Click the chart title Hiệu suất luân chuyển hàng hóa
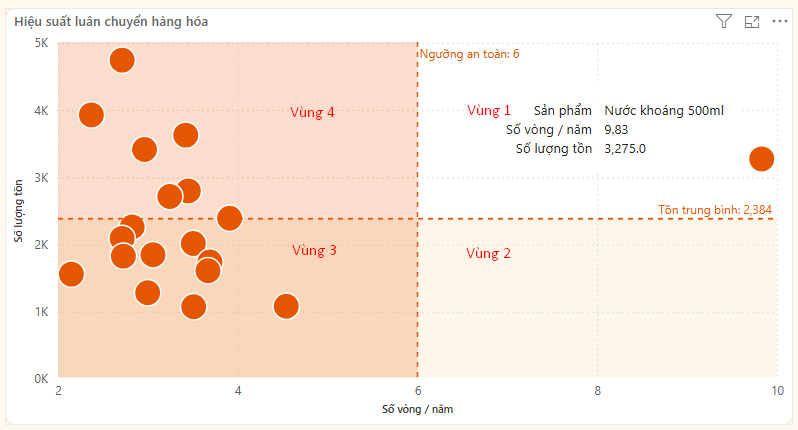Image resolution: width=798 pixels, height=430 pixels. (x=111, y=21)
